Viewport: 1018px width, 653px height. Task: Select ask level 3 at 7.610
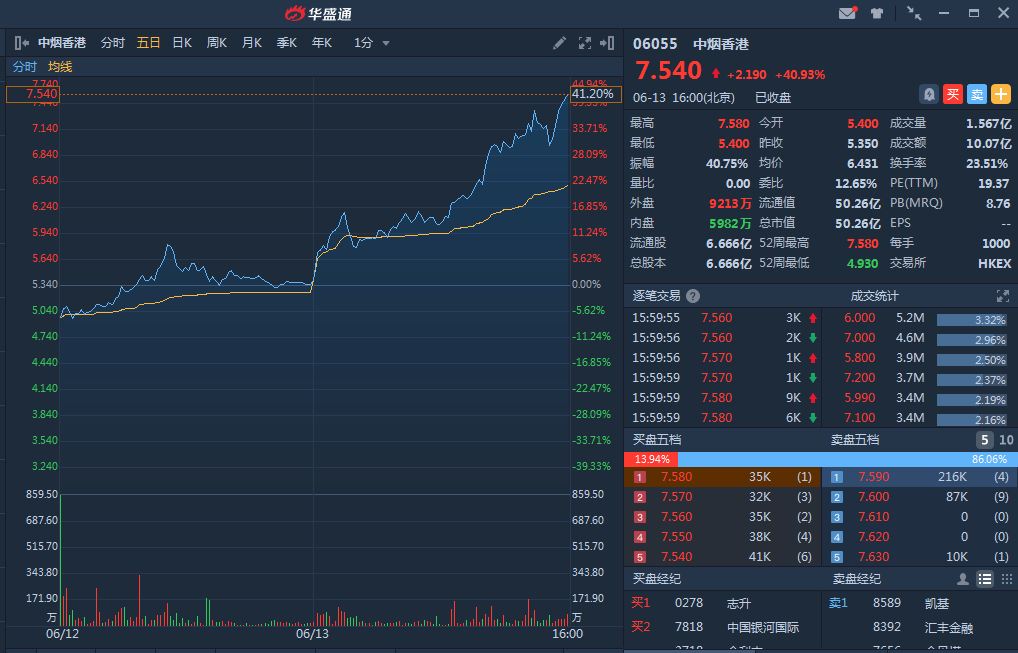920,517
